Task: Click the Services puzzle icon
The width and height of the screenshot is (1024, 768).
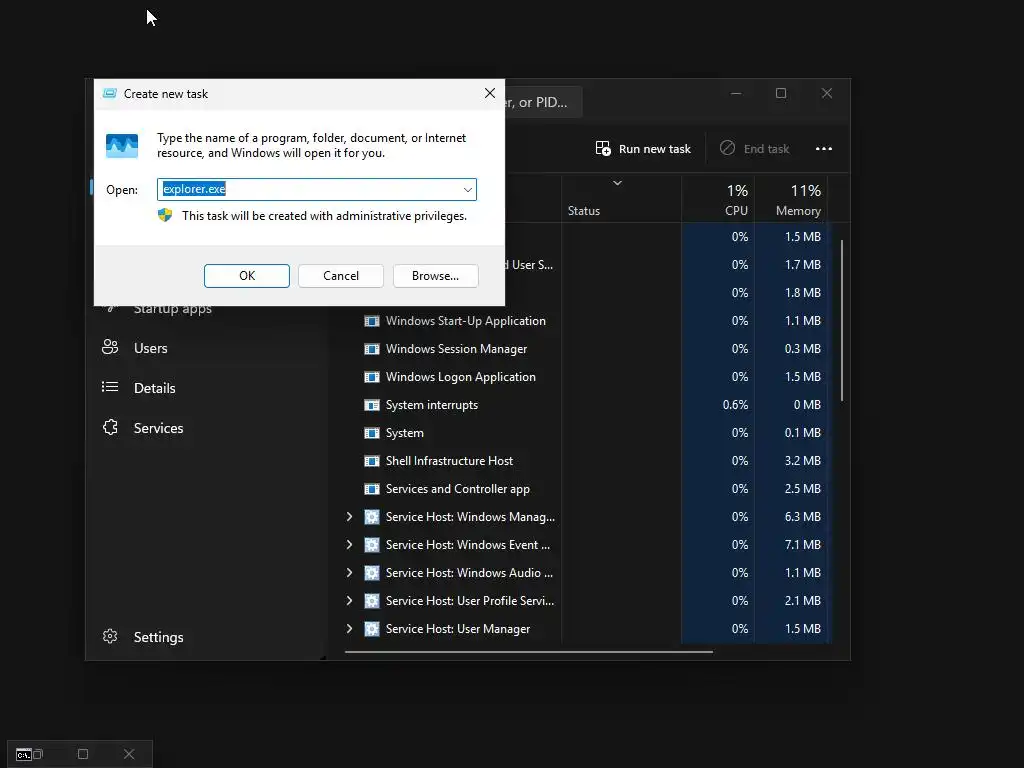Action: click(110, 427)
